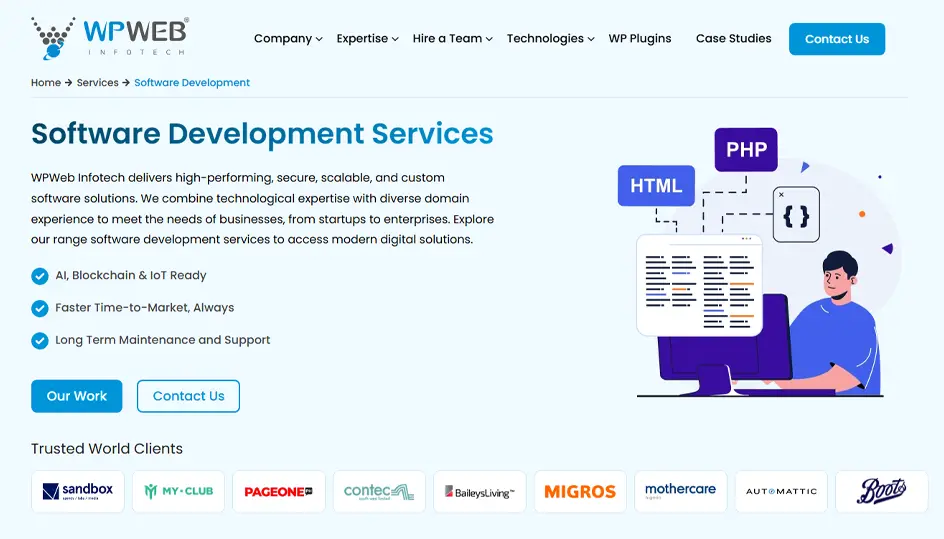Click the HTML badge in illustration
This screenshot has width=944, height=539.
pyautogui.click(x=656, y=185)
